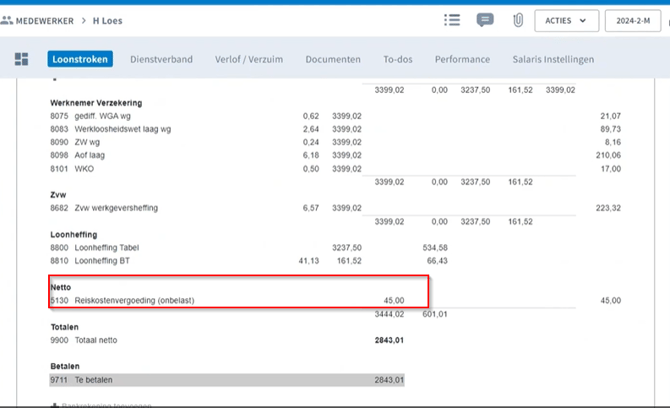The width and height of the screenshot is (670, 408).
Task: Select the Loonstroken tab
Action: [80, 59]
